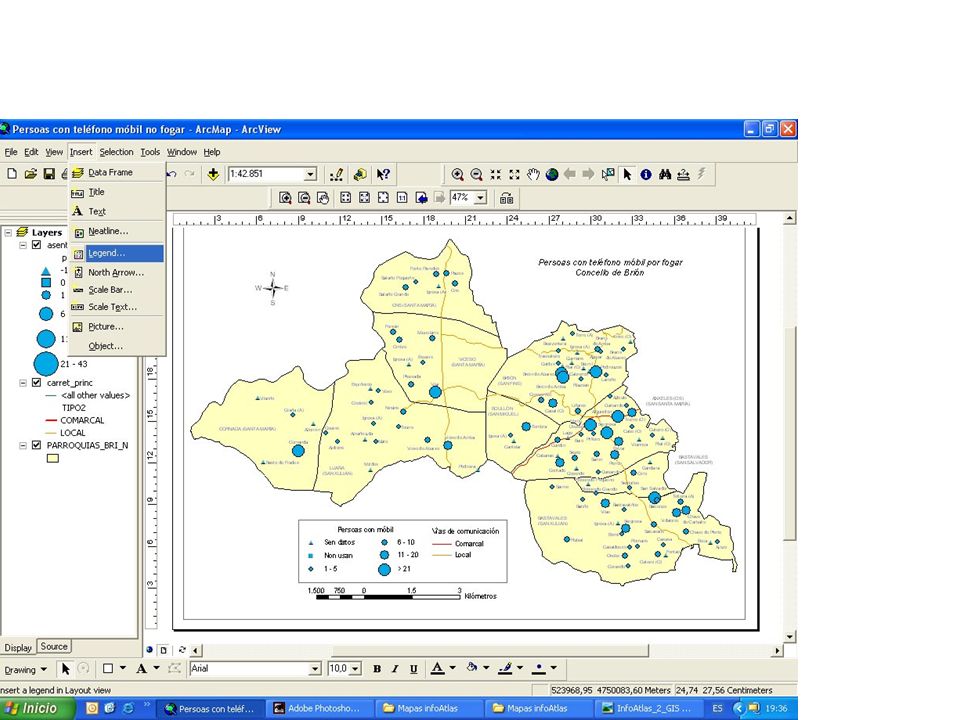Choose North Arrow... from Insert menu
960x720 pixels.
click(x=116, y=272)
